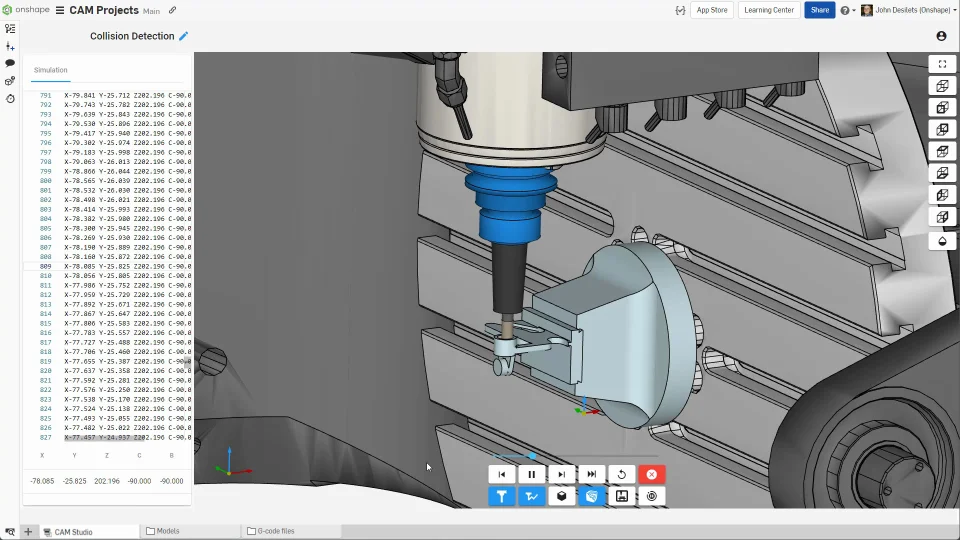This screenshot has height=540, width=960.
Task: Switch to the Simulation tab
Action: (x=51, y=70)
